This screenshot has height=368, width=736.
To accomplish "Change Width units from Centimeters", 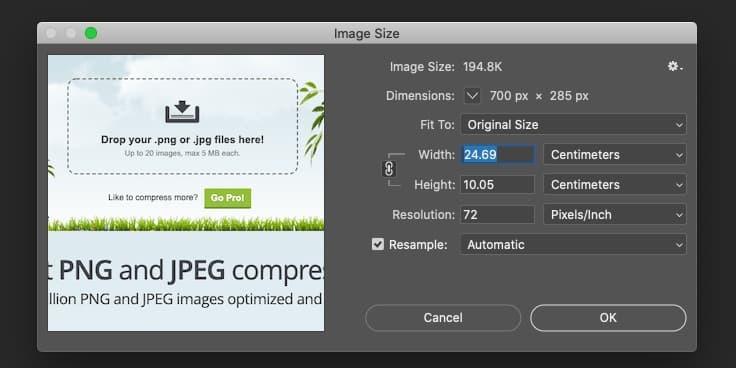I will point(615,155).
